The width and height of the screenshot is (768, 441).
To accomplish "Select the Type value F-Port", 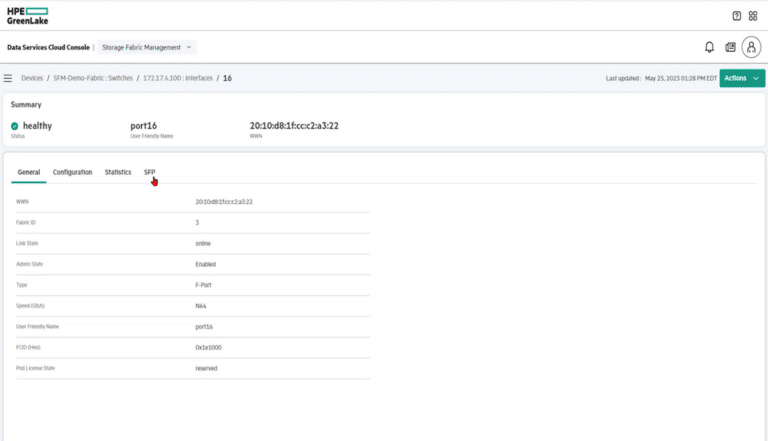I will 203,285.
